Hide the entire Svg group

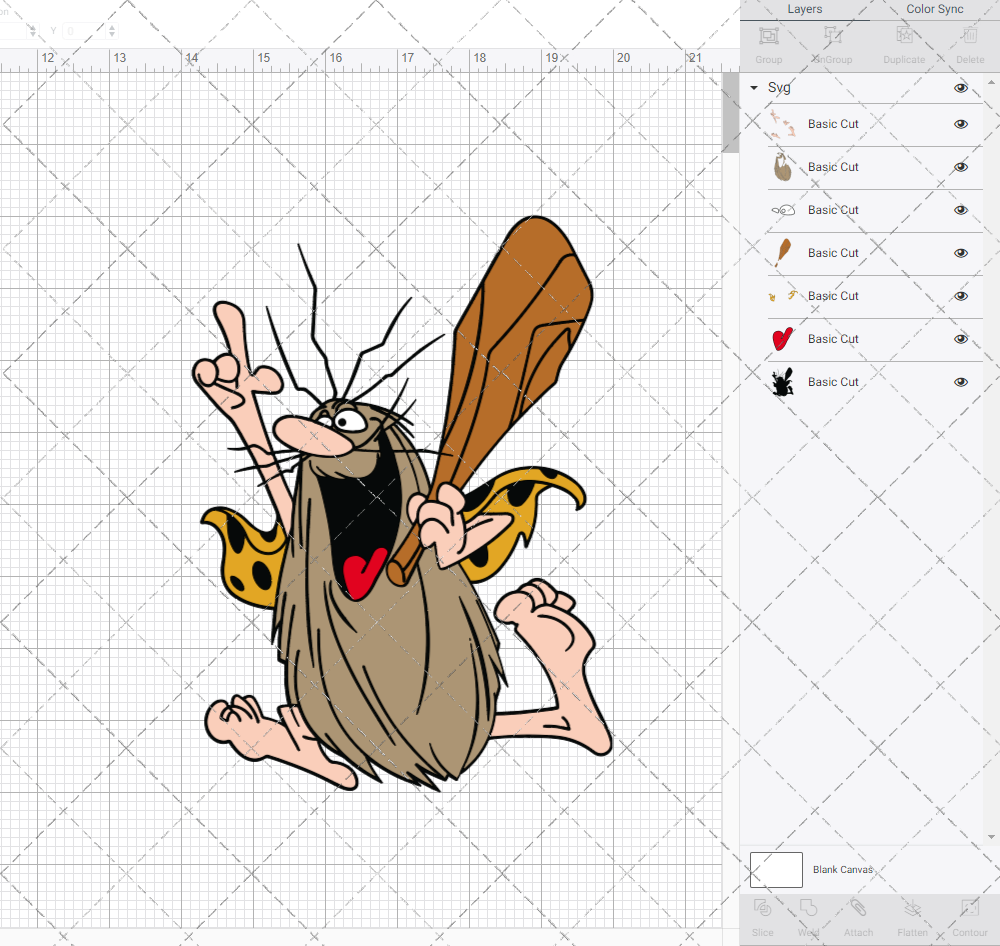(960, 88)
